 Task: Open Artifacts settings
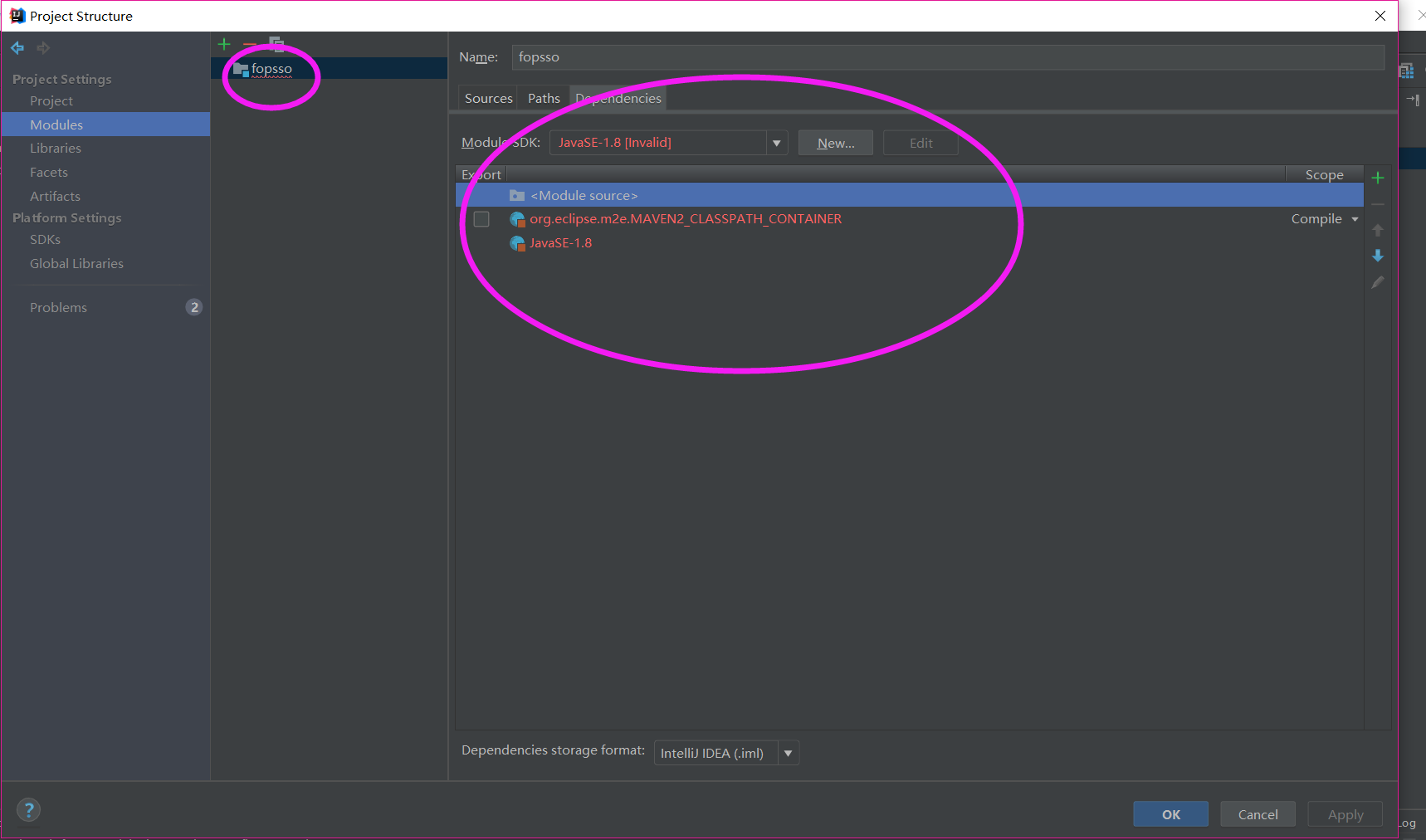pos(55,196)
